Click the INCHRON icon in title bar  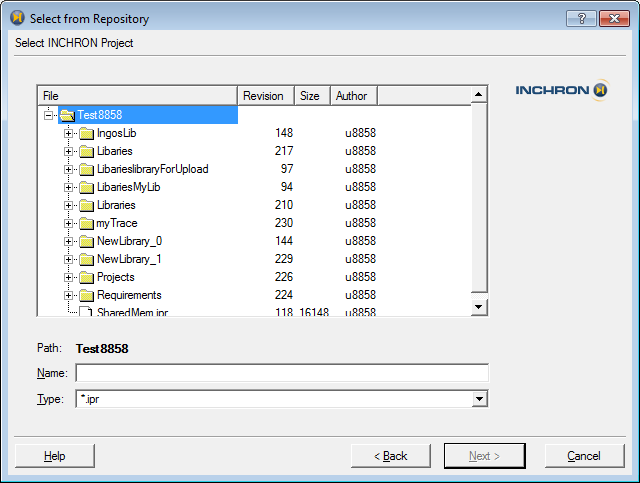coord(17,18)
